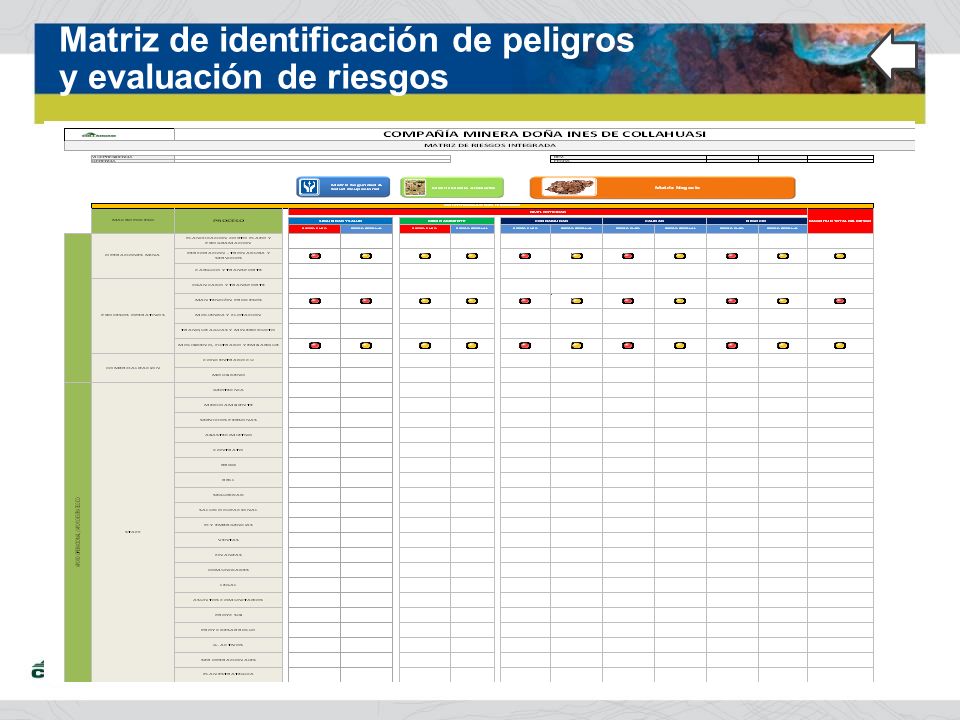960x720 pixels.
Task: Click the Collahuasi logo in the matrix header
Action: (99, 135)
